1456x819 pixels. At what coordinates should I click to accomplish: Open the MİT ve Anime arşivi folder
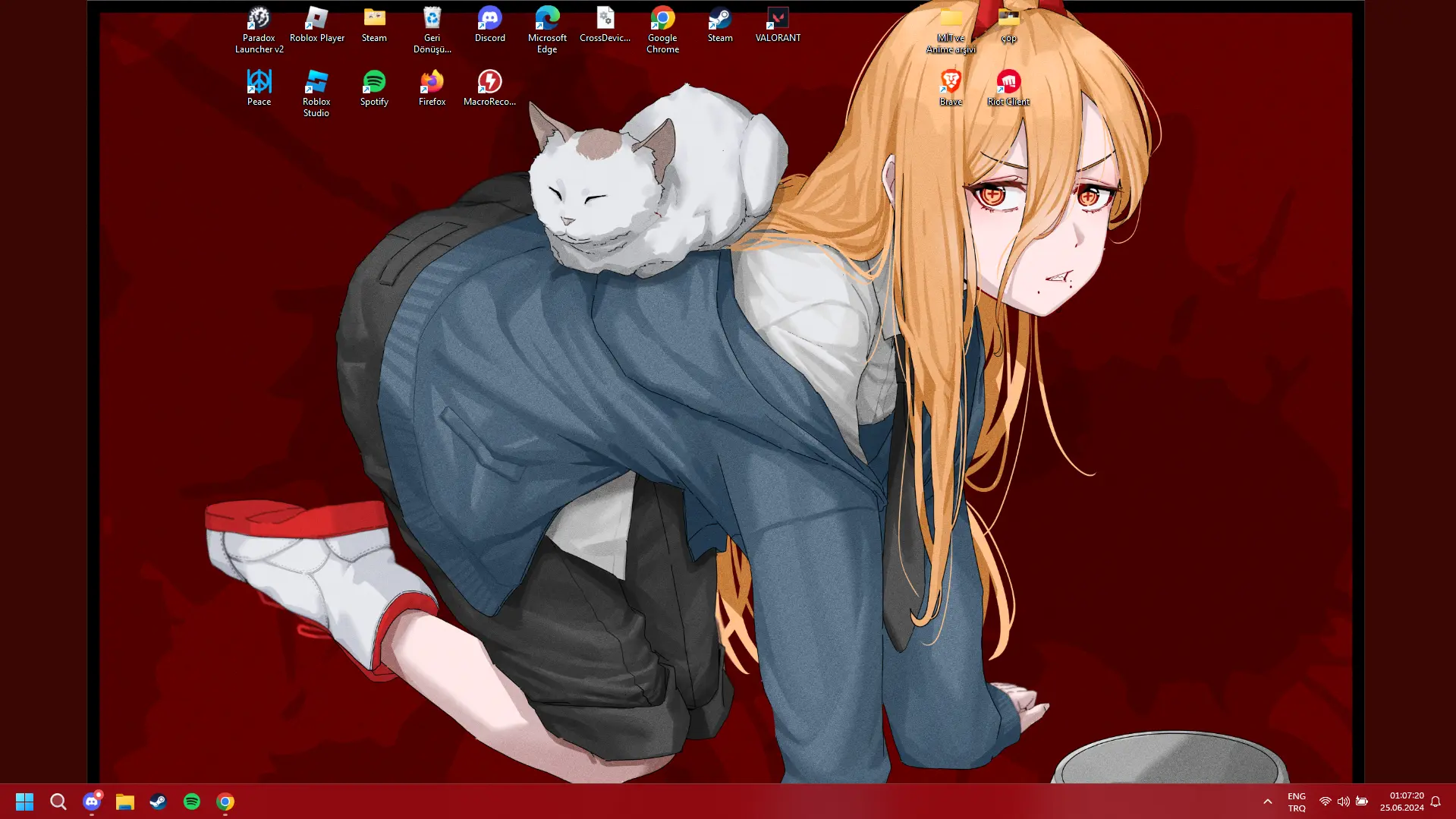951,30
